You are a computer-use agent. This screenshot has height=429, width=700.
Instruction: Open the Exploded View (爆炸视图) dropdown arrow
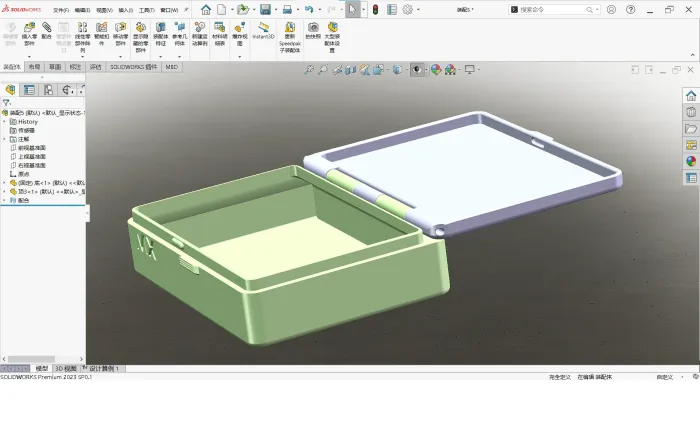240,57
